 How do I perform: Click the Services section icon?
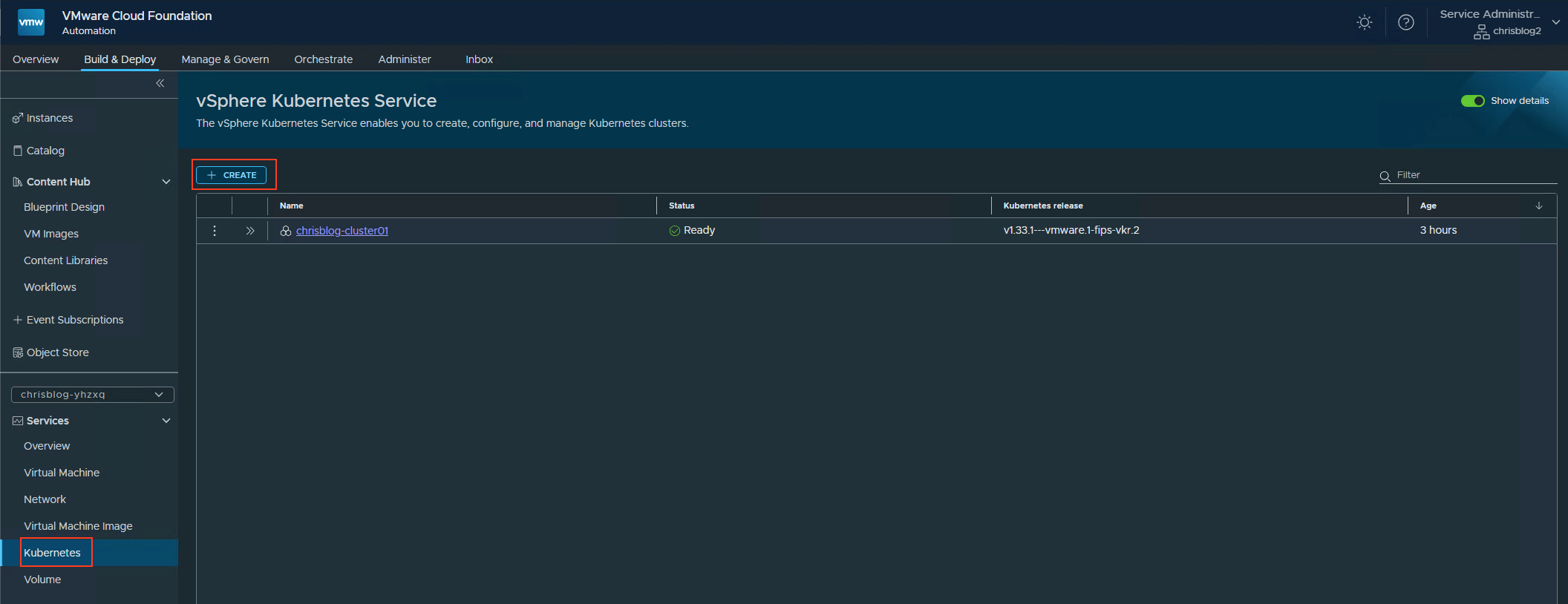(18, 421)
